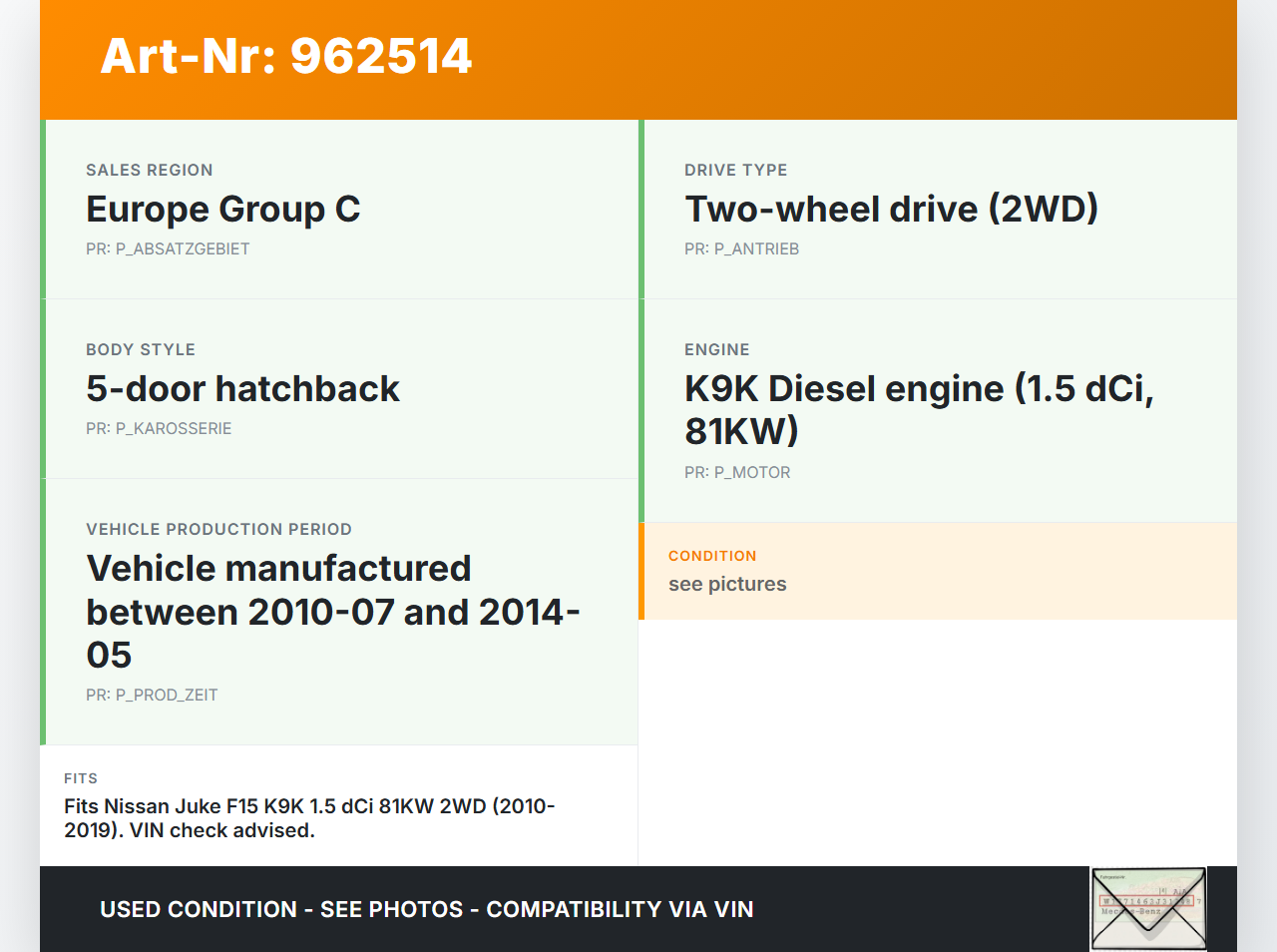The width and height of the screenshot is (1277, 952).
Task: Click the Two-wheel drive (2WD) value
Action: (890, 210)
